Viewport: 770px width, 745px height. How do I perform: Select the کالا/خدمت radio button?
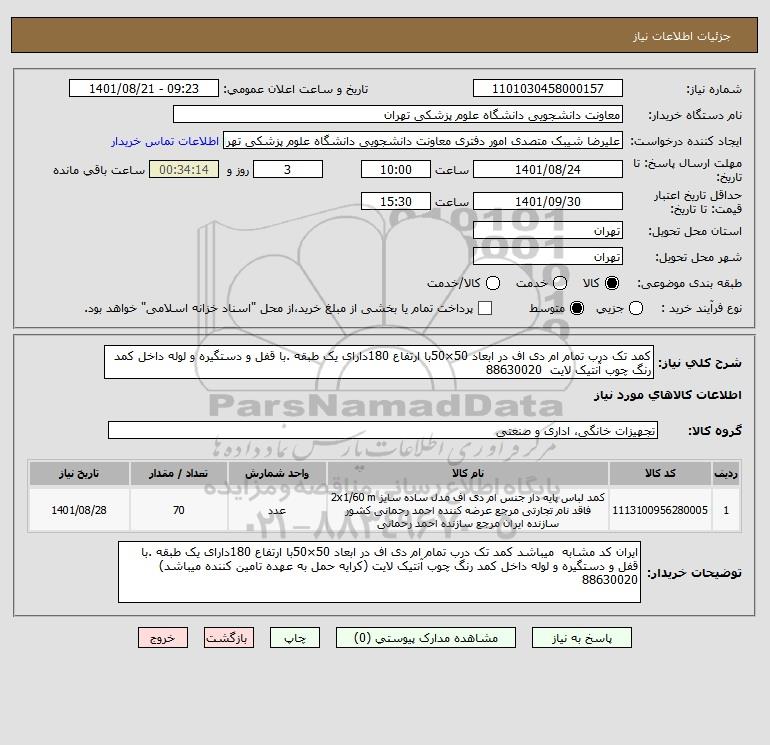pyautogui.click(x=493, y=283)
